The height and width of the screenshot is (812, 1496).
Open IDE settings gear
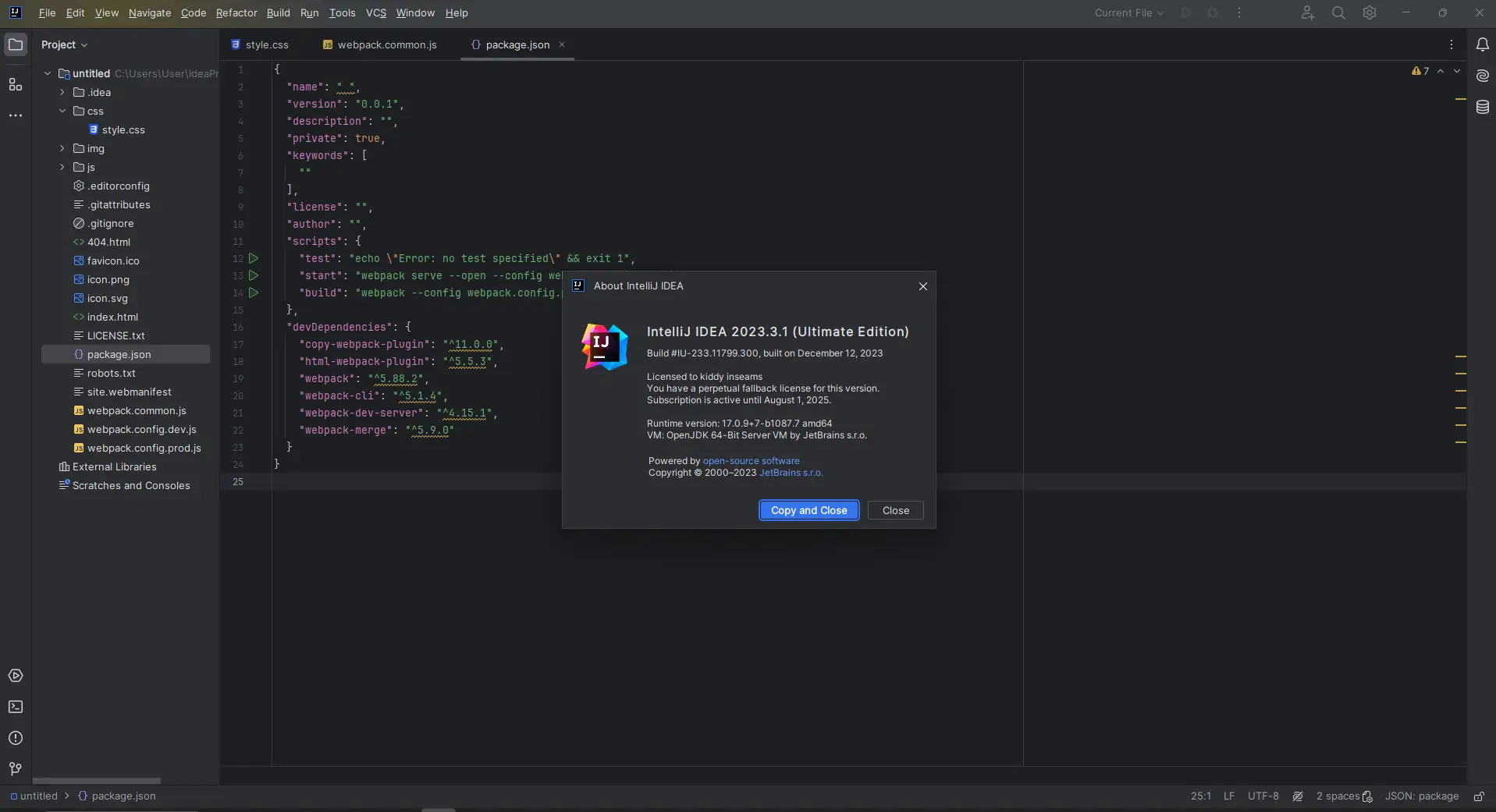tap(1370, 12)
